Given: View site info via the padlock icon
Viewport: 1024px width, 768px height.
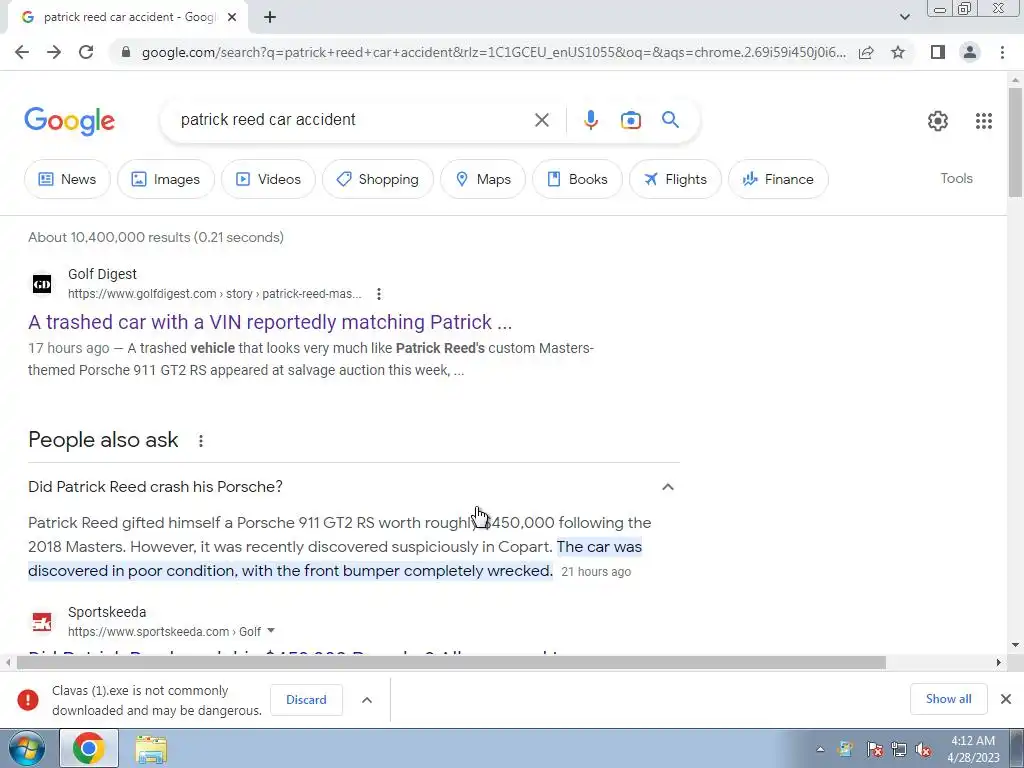Looking at the screenshot, I should (x=126, y=52).
